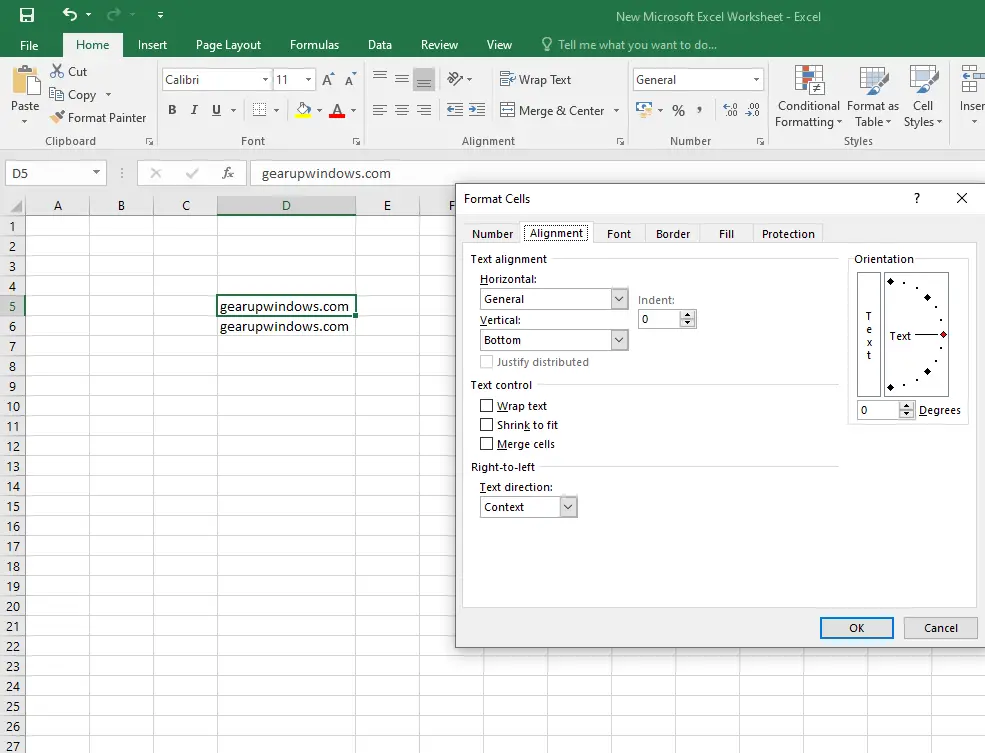Expand Merge & Center options arrow
985x753 pixels.
coord(616,111)
